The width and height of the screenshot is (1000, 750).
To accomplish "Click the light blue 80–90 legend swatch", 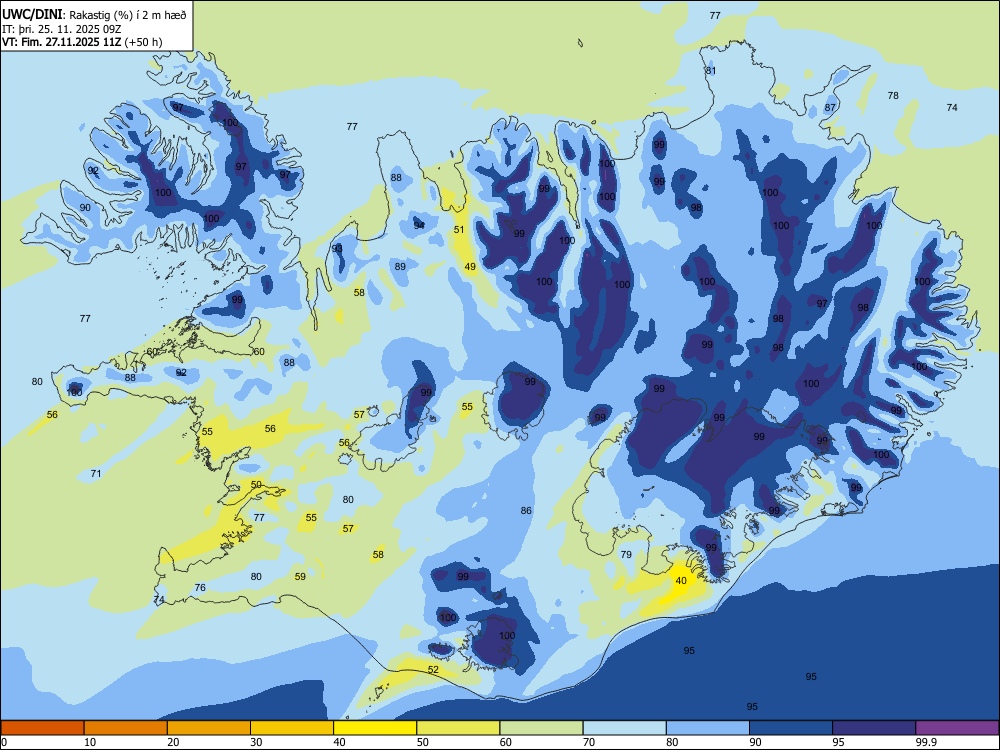I will pyautogui.click(x=708, y=728).
